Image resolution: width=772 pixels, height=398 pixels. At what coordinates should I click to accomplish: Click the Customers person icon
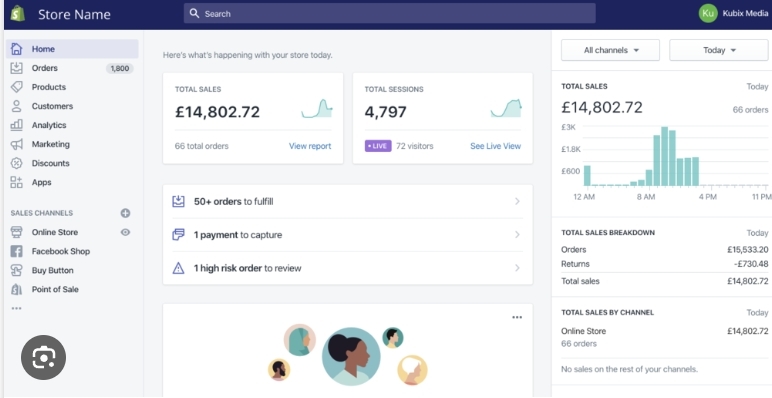[16, 106]
